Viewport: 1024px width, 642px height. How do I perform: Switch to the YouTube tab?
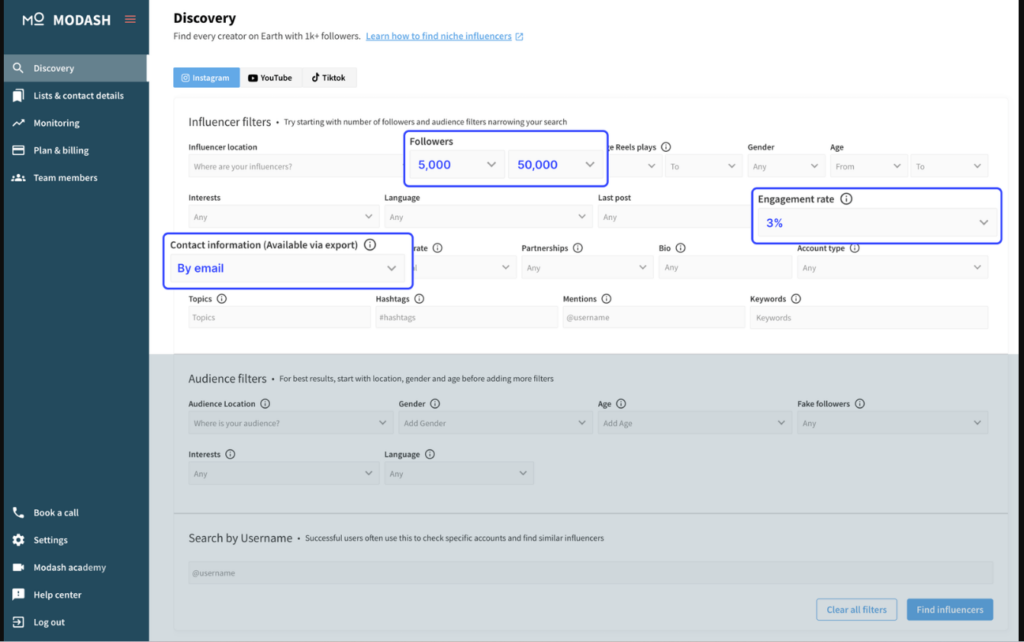pyautogui.click(x=270, y=77)
